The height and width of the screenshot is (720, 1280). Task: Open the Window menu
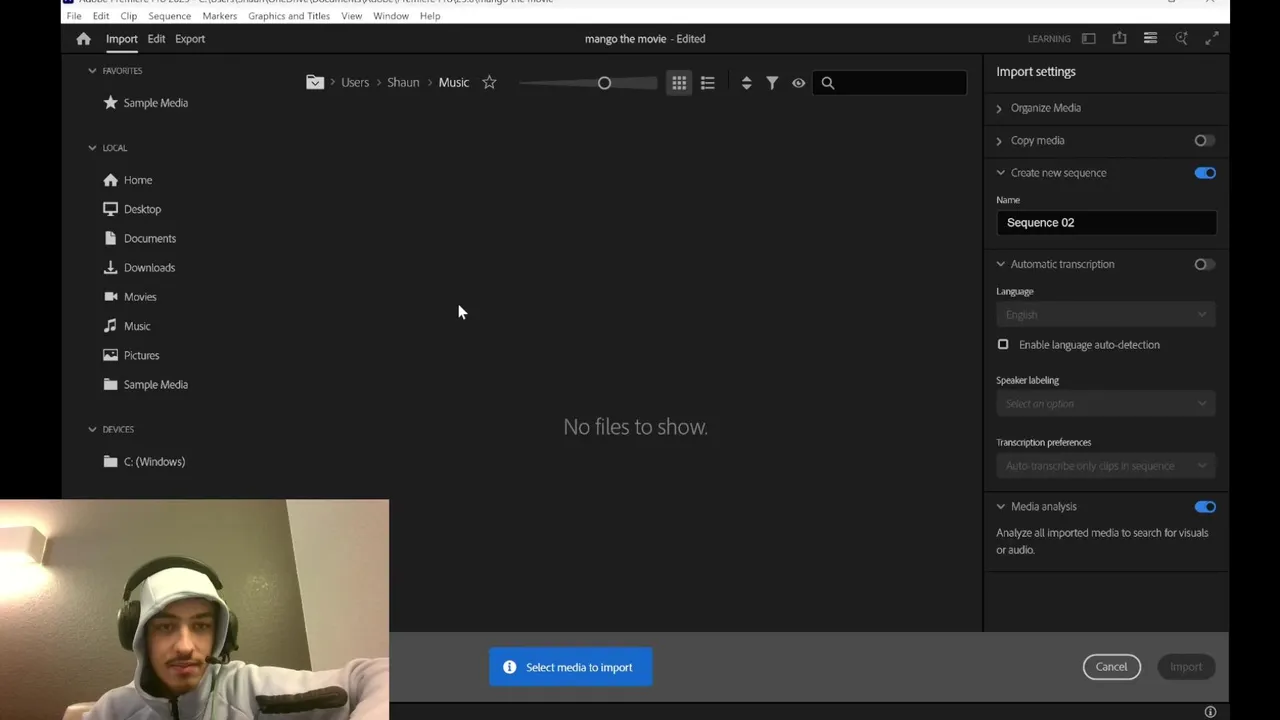coord(391,16)
